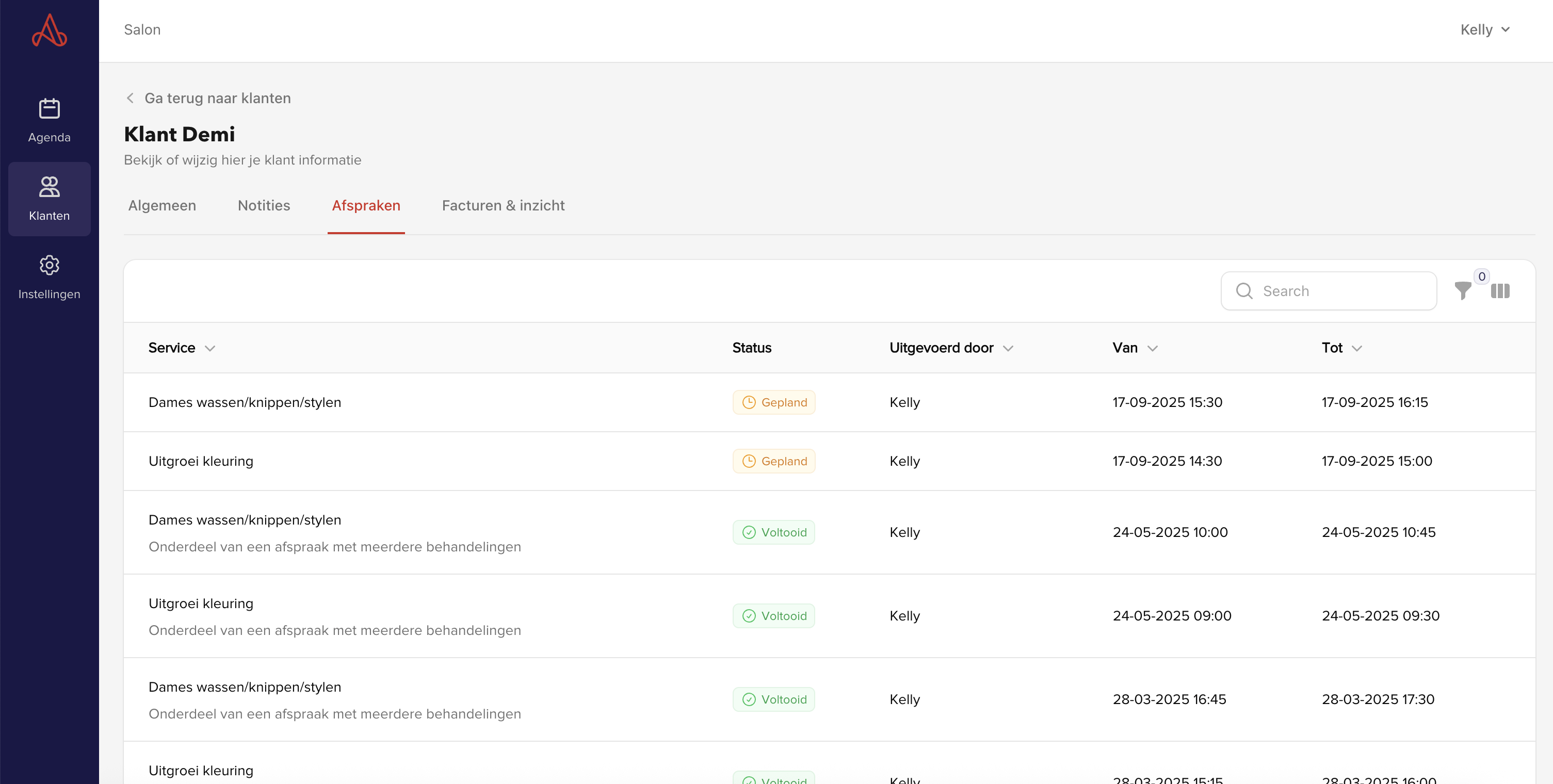Open the Agenda calendar icon
Screen dimensions: 1553x784
pos(49,109)
